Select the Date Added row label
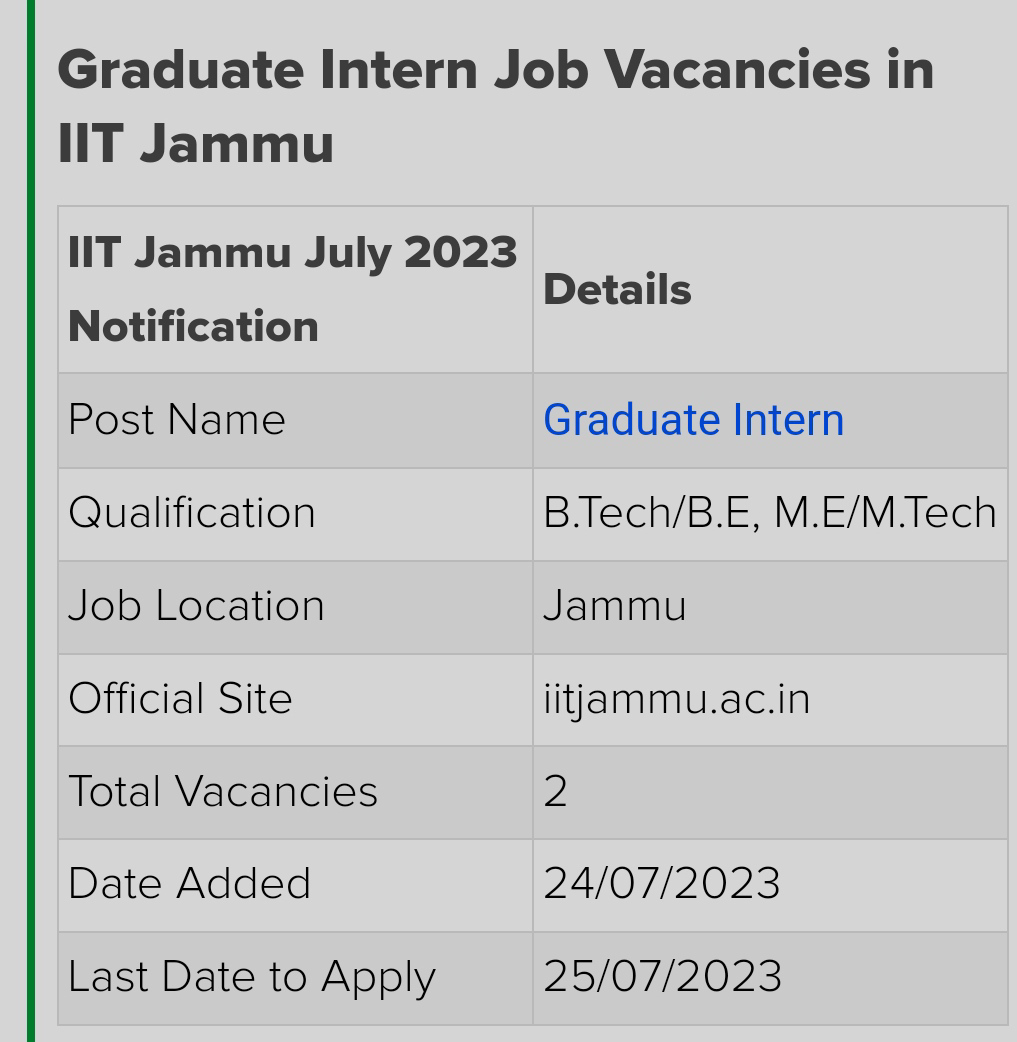The width and height of the screenshot is (1017, 1042). [x=190, y=885]
